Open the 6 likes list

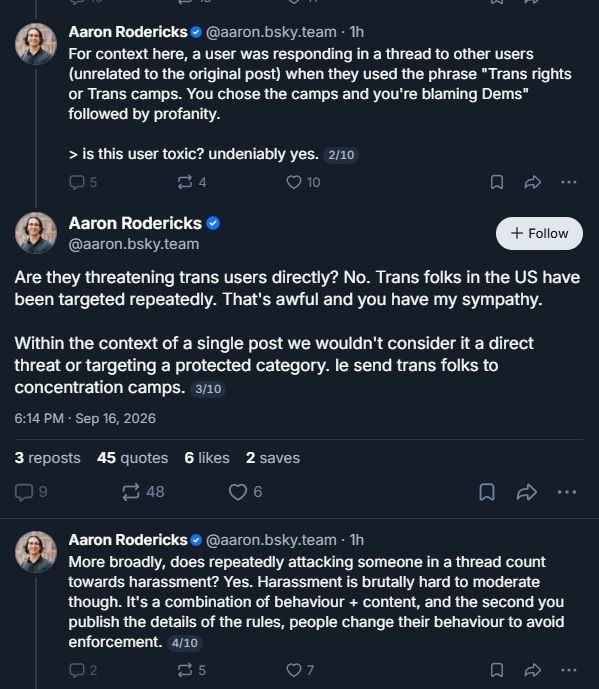pyautogui.click(x=207, y=458)
